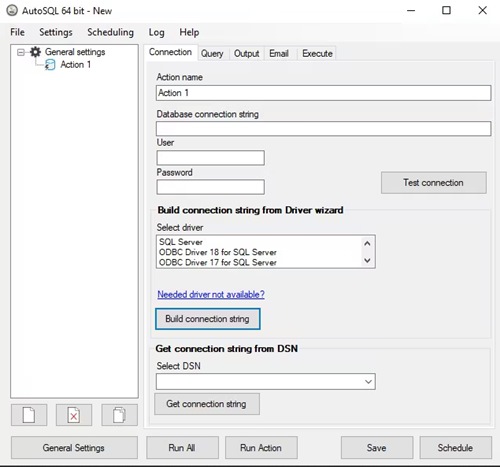Viewport: 500px width, 467px height.
Task: Click driver list scroll up arrow
Action: pyautogui.click(x=367, y=244)
